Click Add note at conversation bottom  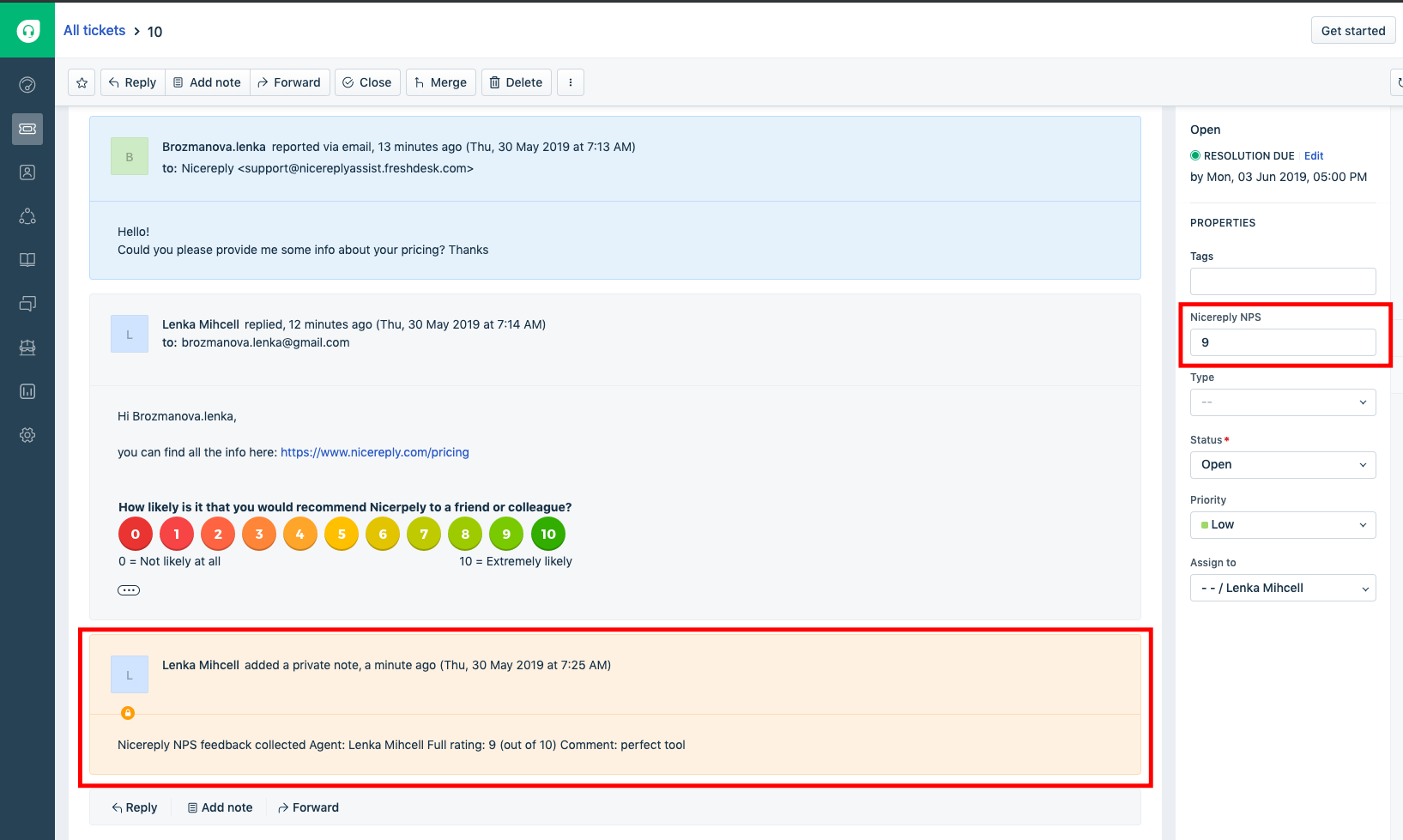(221, 807)
